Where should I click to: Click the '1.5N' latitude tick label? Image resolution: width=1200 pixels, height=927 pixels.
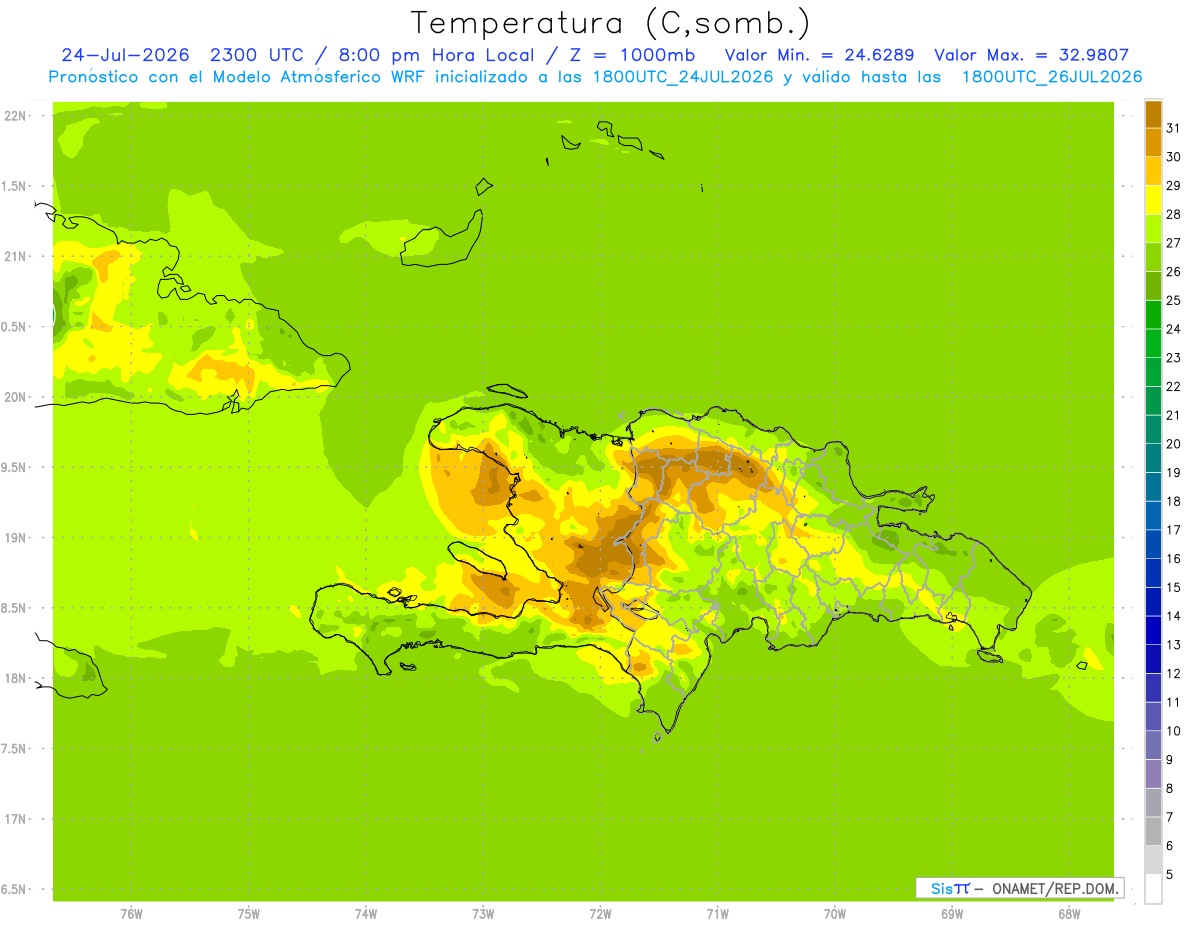pos(15,186)
